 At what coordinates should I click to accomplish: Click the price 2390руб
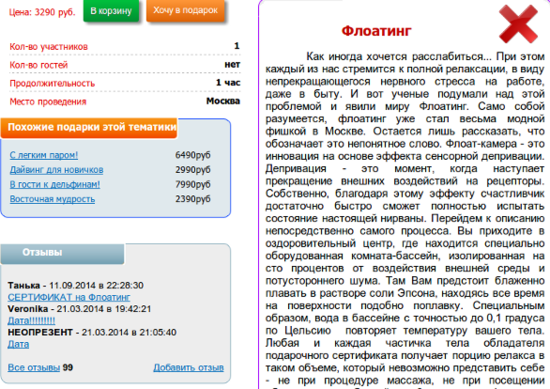[193, 199]
